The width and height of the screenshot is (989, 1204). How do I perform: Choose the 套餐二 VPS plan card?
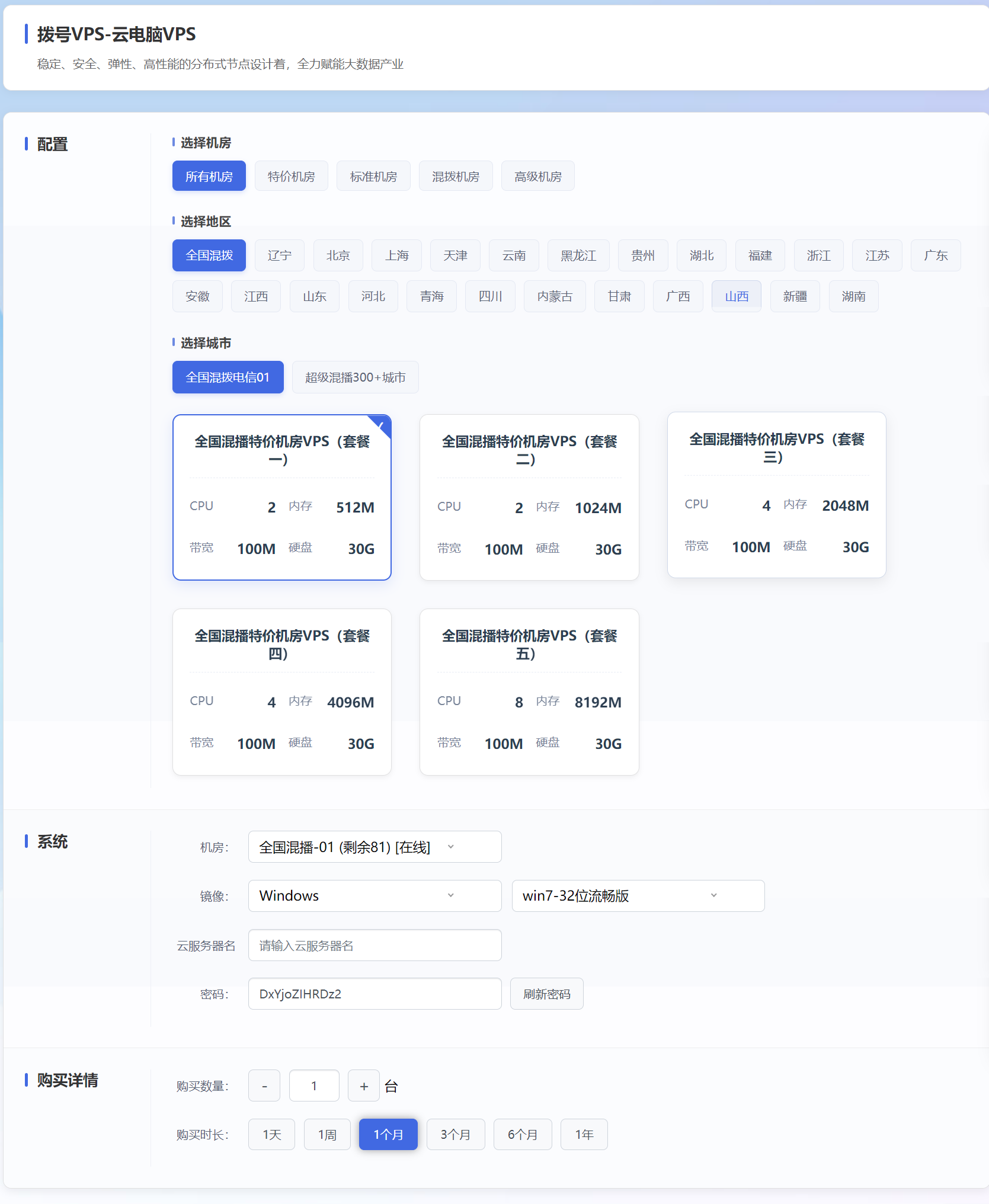[529, 497]
